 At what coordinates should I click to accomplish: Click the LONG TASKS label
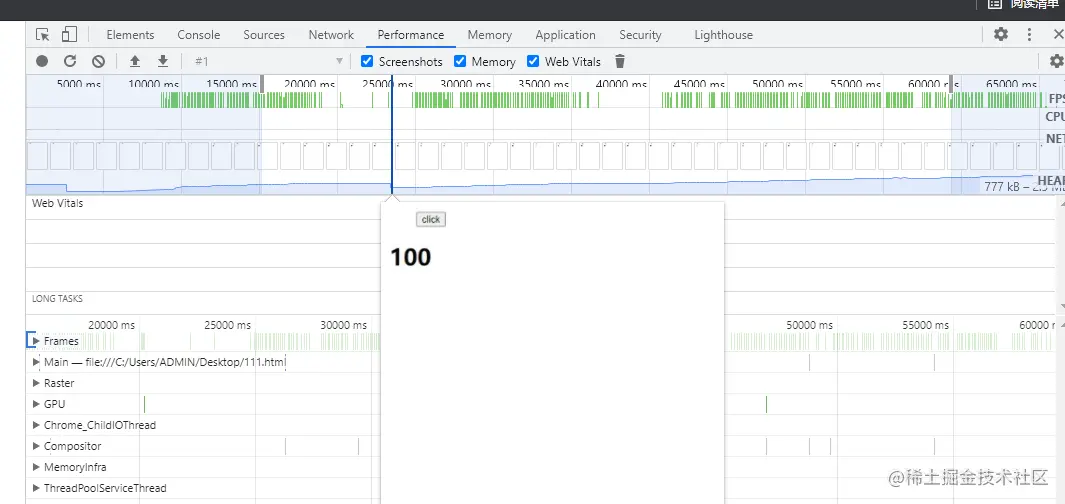click(57, 298)
